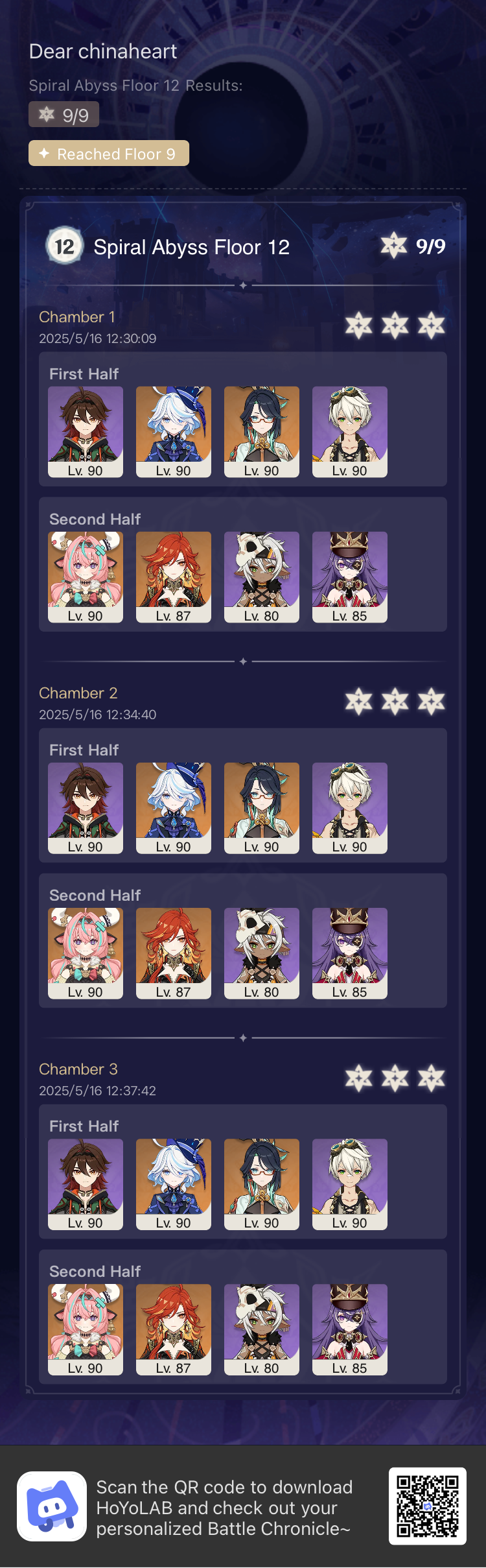This screenshot has height=1568, width=486.
Task: Click the QR code image
Action: pos(428,1506)
